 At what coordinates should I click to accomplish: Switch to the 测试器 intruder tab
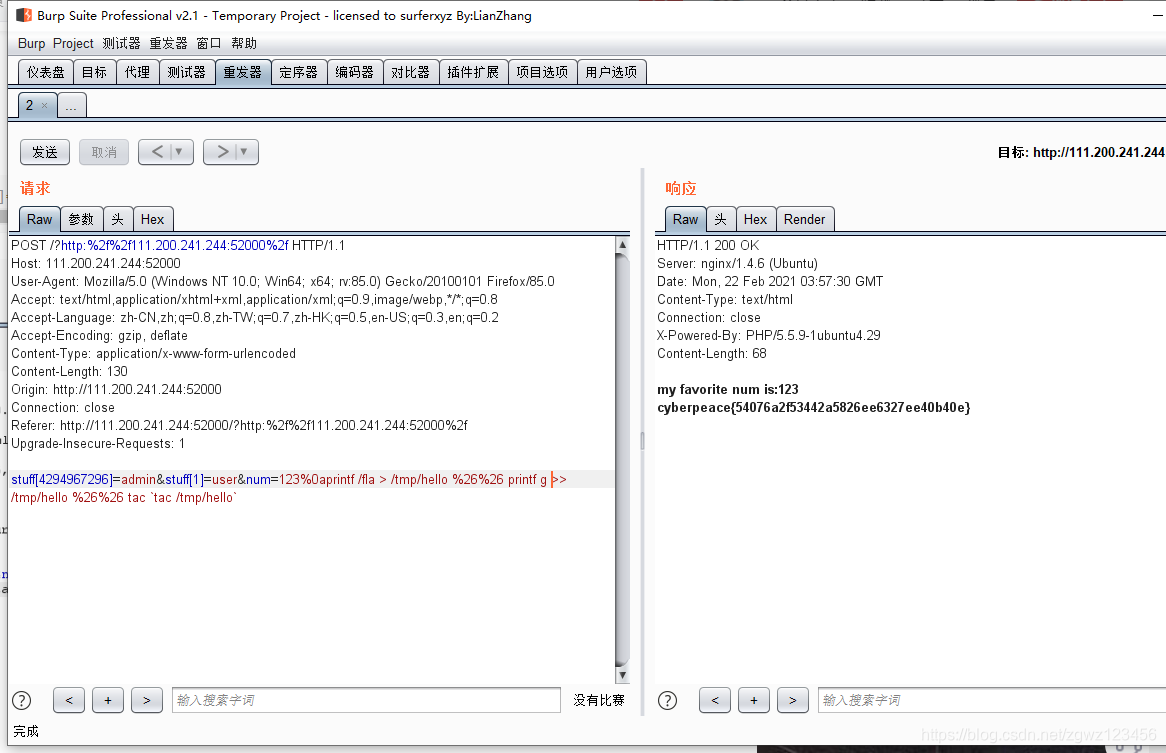click(x=187, y=72)
